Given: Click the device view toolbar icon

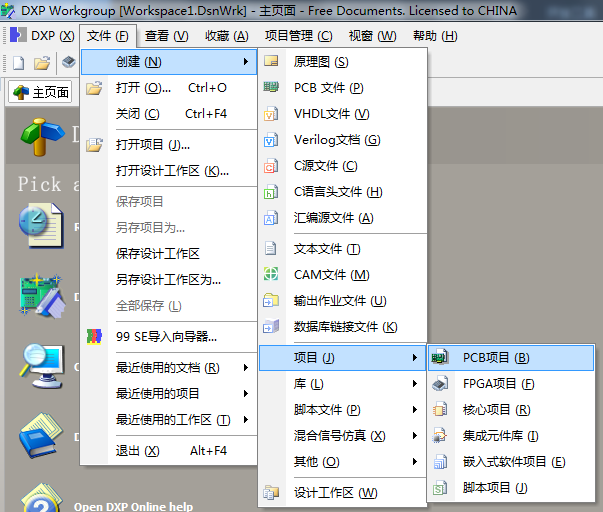Looking at the screenshot, I should pos(69,62).
